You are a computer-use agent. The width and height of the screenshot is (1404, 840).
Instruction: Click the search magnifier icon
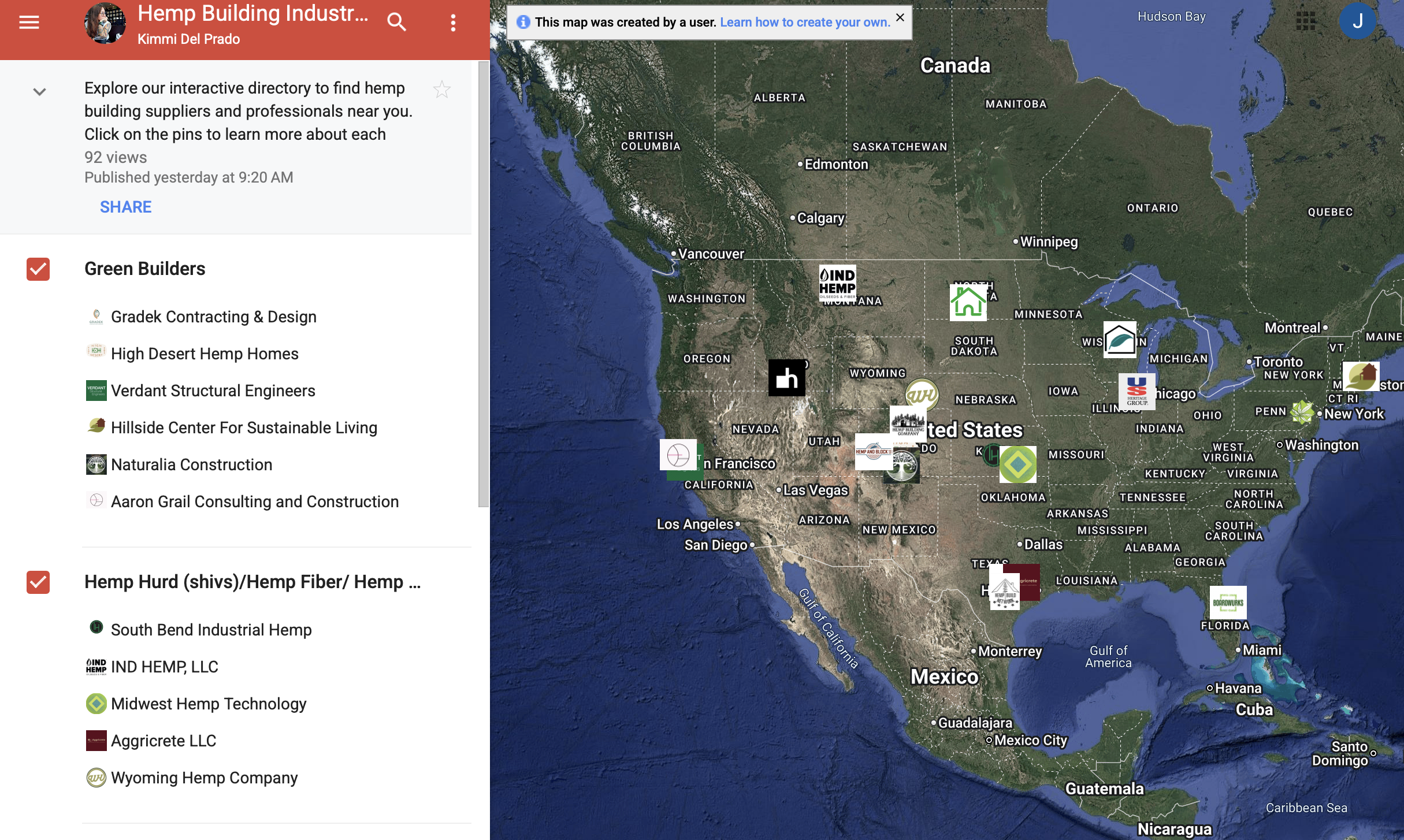(x=396, y=23)
